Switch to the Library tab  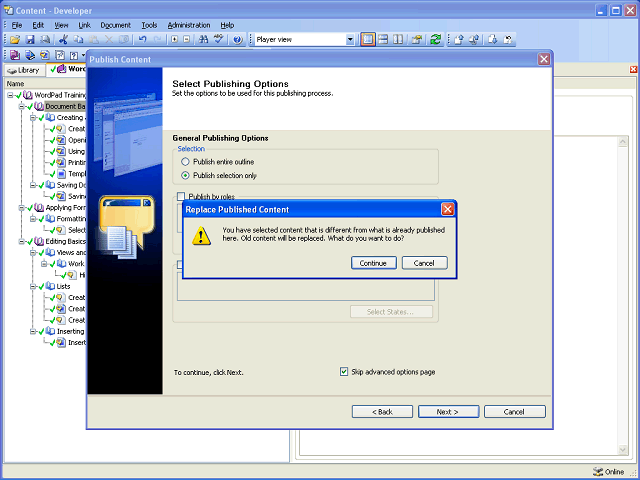click(x=24, y=70)
